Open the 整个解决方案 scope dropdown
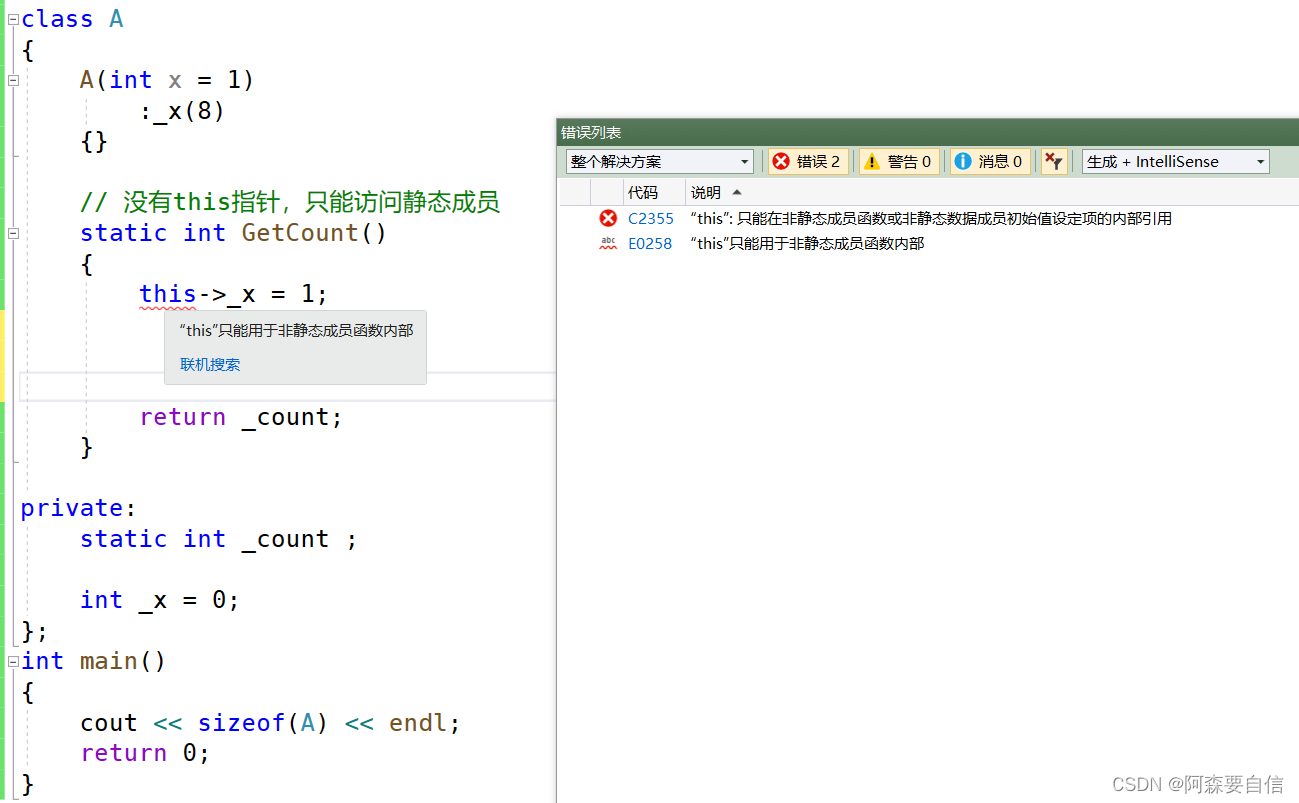Viewport: 1299px width, 803px height. click(x=660, y=161)
